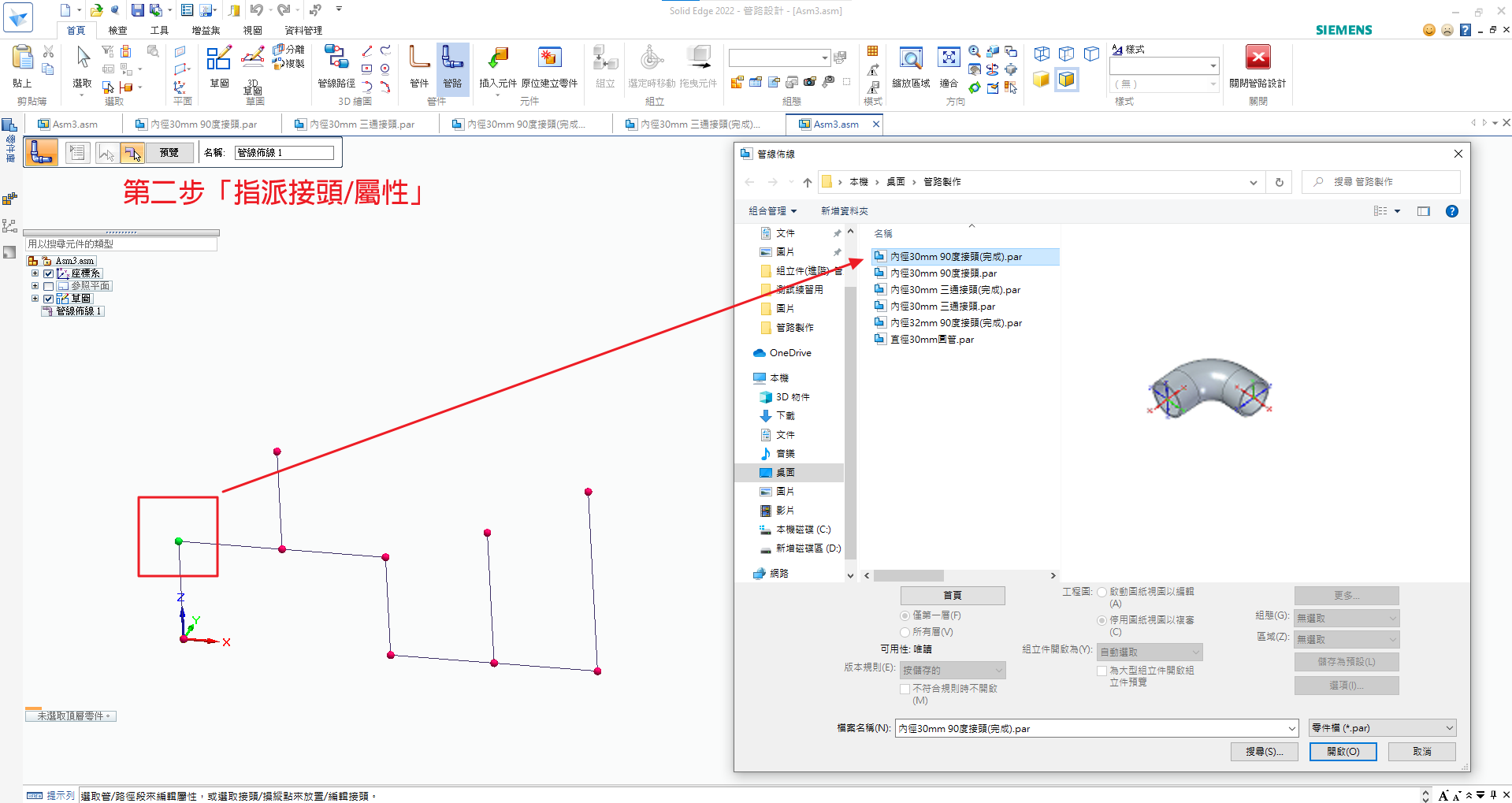The width and height of the screenshot is (1512, 803).
Task: Click the blue help question icon in dialog
Action: point(1452,211)
